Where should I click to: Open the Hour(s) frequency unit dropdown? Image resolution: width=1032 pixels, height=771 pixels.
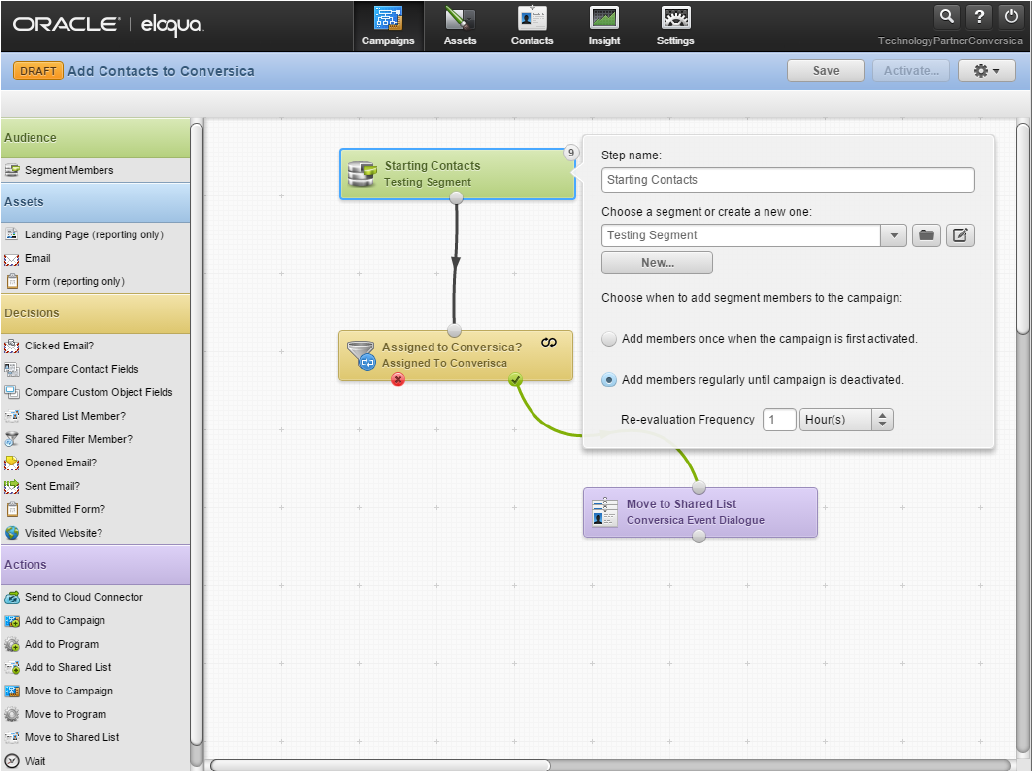click(x=846, y=419)
